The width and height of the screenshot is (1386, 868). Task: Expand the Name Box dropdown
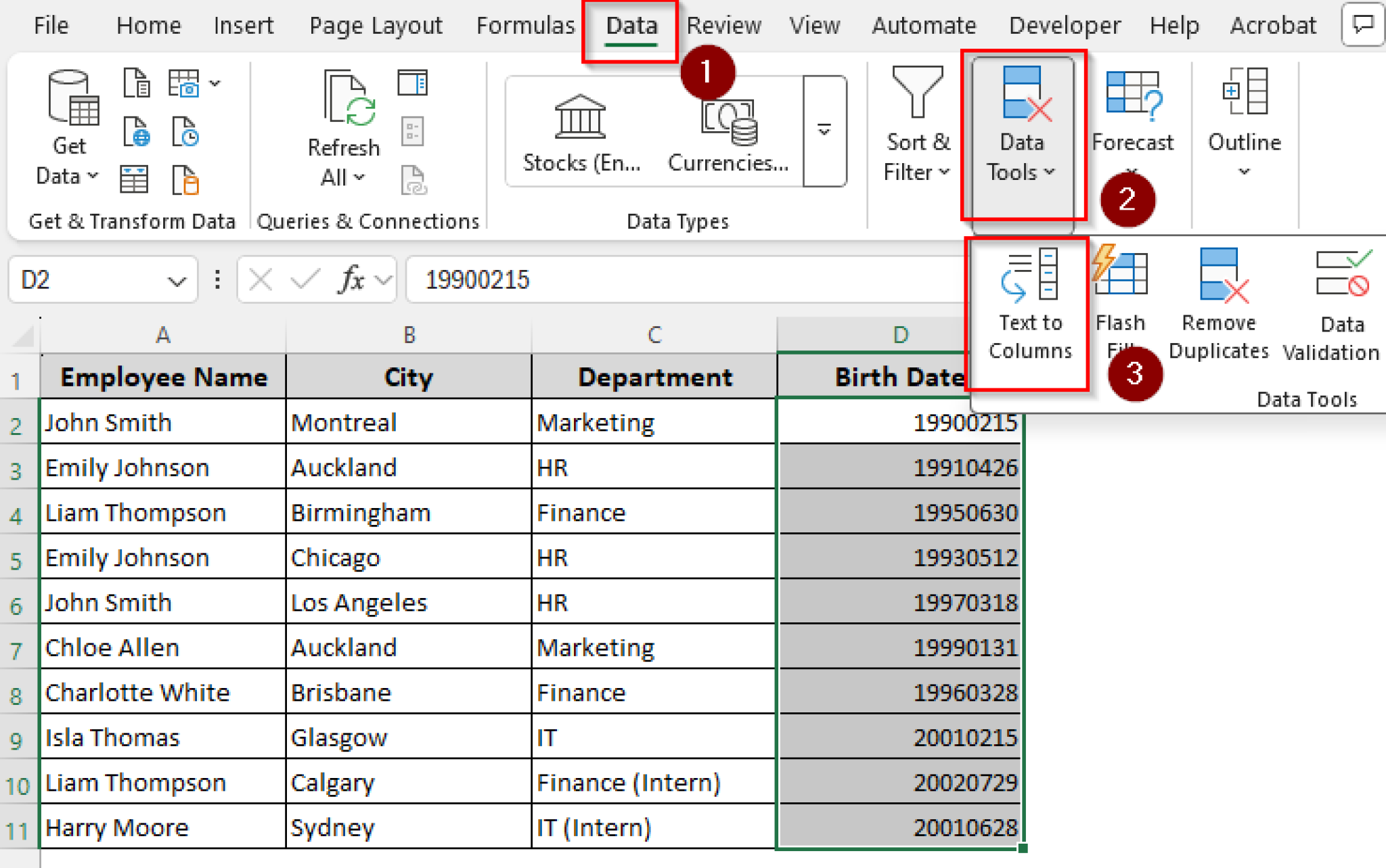point(177,279)
